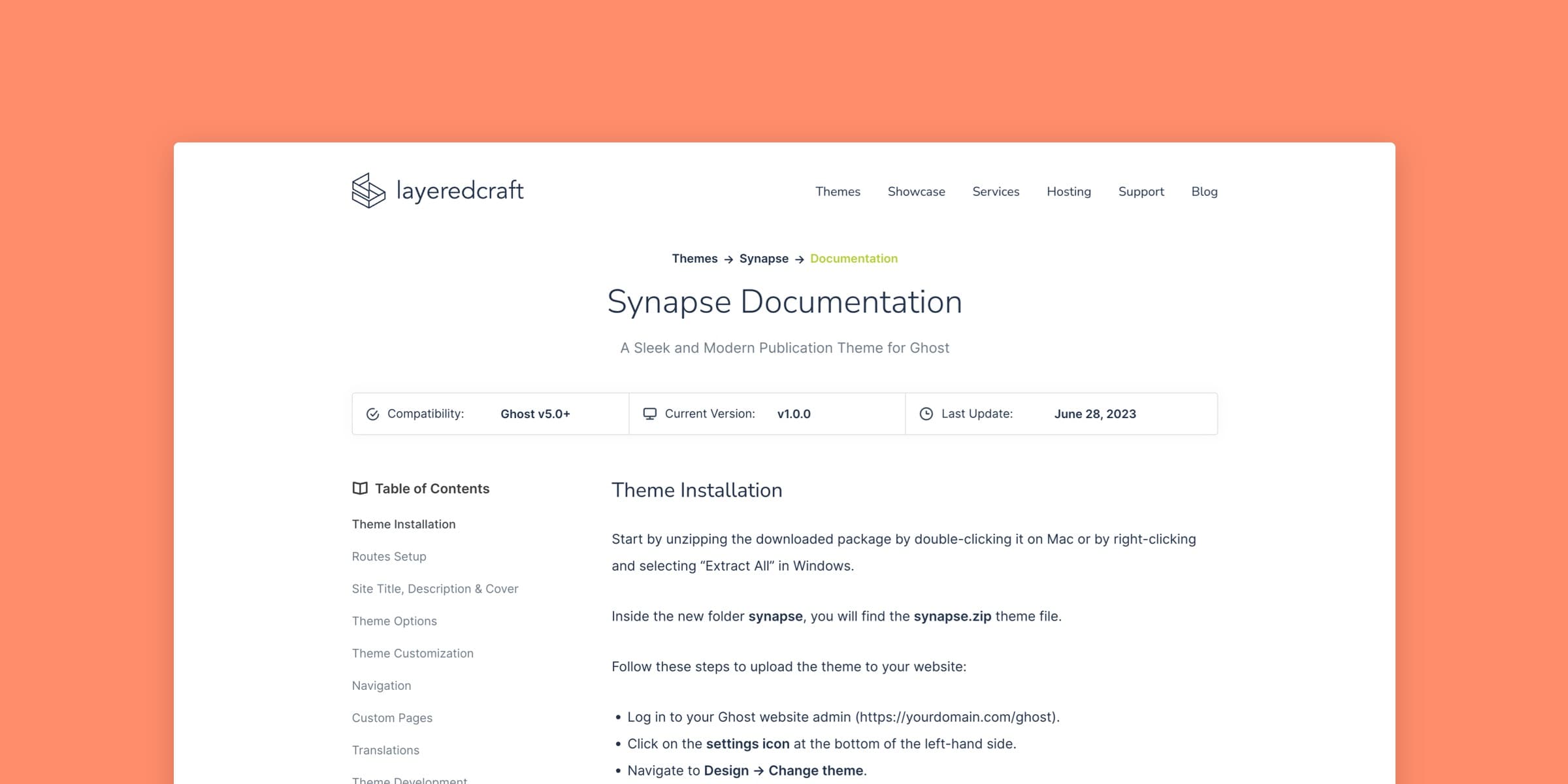
Task: Click the Current Version monitor icon
Action: pyautogui.click(x=649, y=414)
